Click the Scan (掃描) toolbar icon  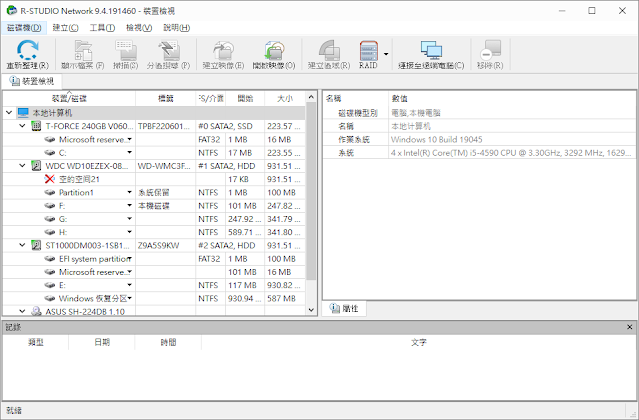[x=126, y=54]
